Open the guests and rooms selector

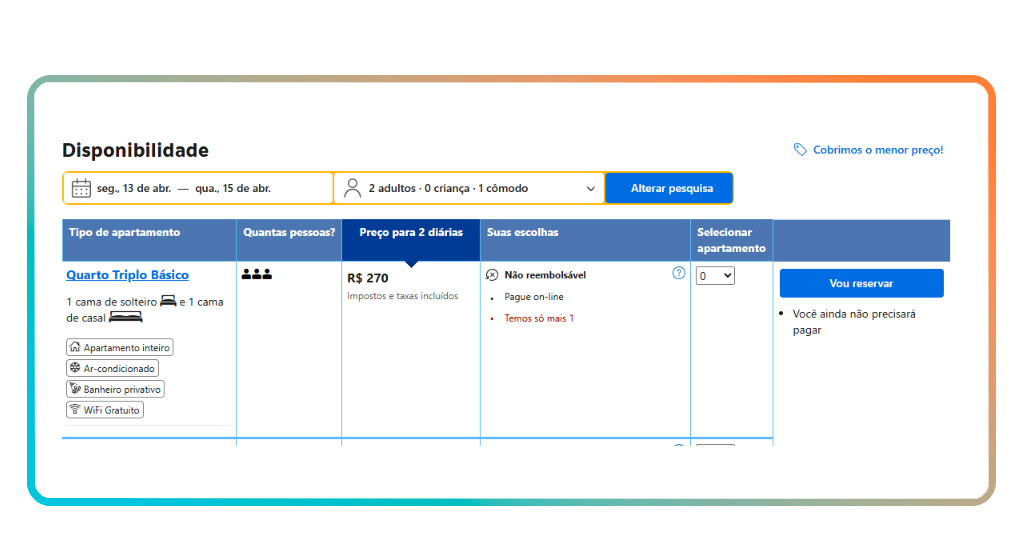[470, 188]
